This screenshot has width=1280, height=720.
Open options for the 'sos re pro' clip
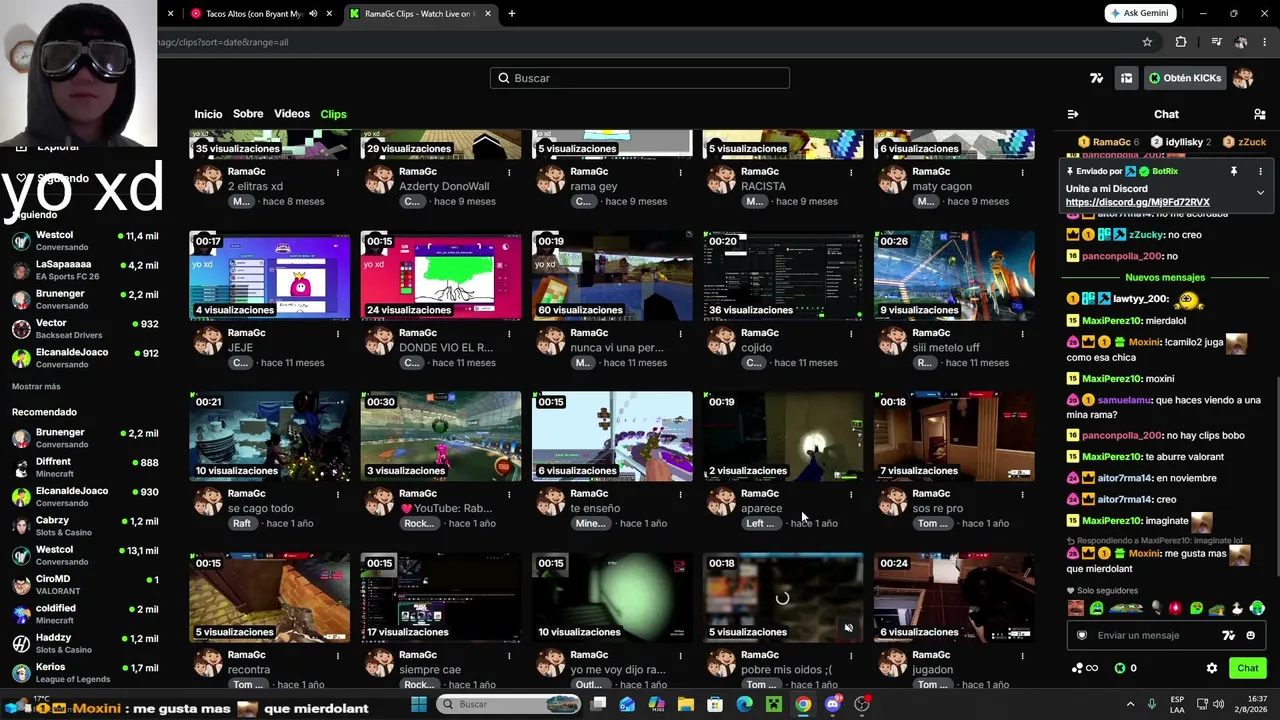pos(1022,494)
